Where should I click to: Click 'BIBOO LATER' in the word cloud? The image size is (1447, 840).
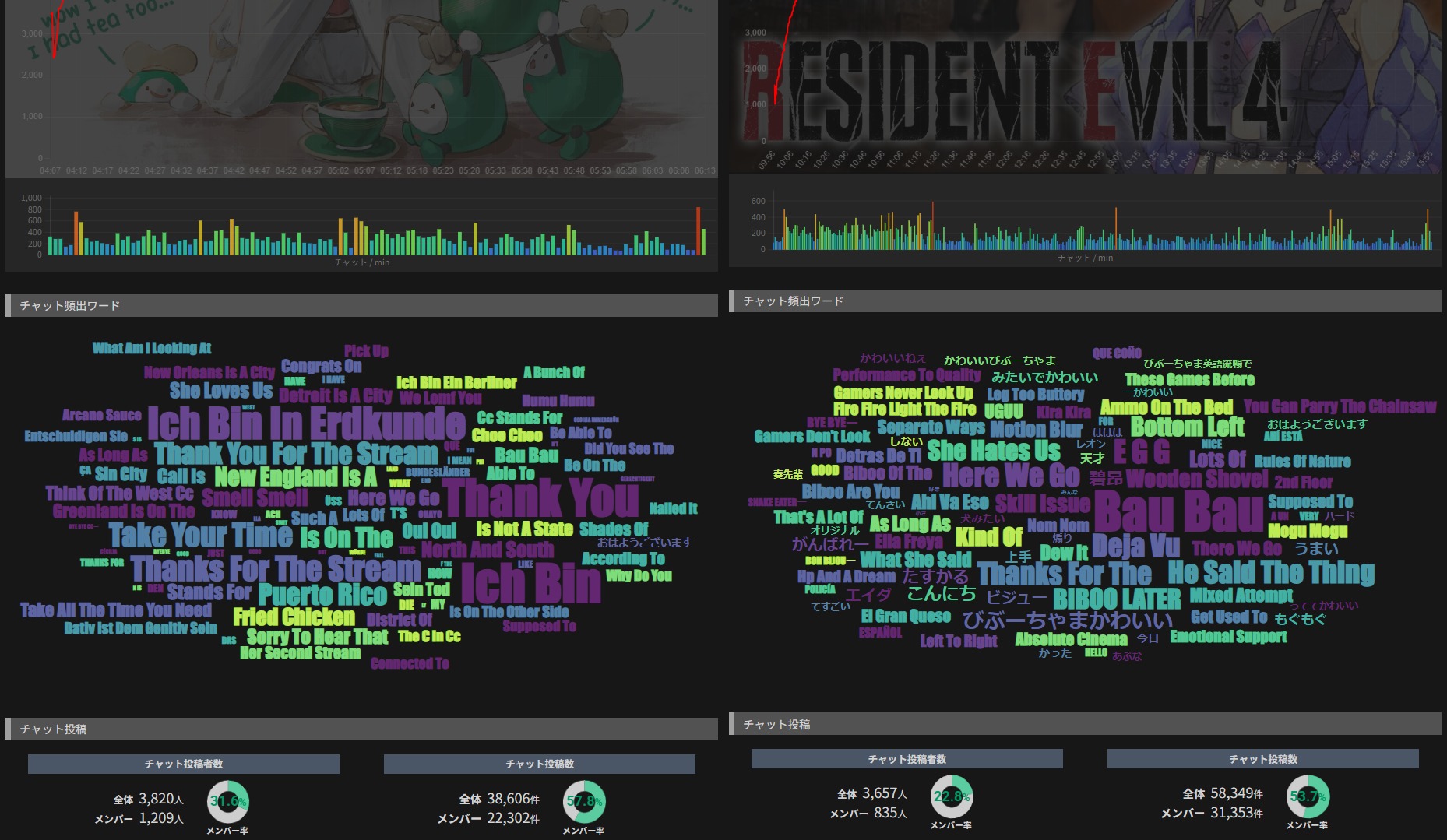[1117, 599]
